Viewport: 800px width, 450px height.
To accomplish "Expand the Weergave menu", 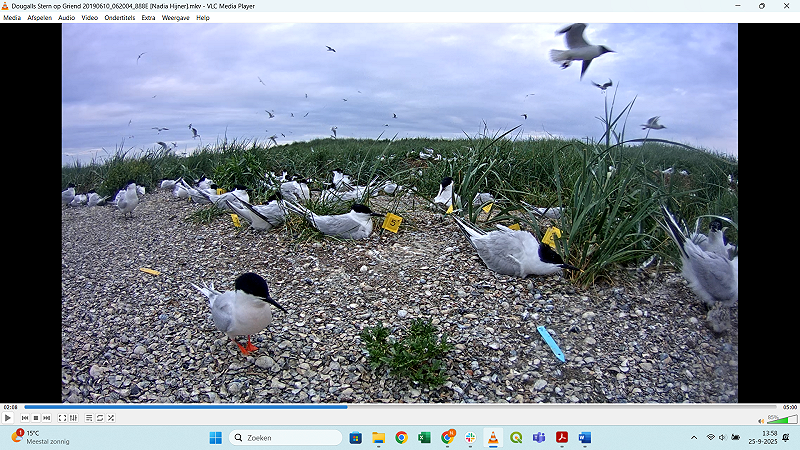I will [176, 18].
